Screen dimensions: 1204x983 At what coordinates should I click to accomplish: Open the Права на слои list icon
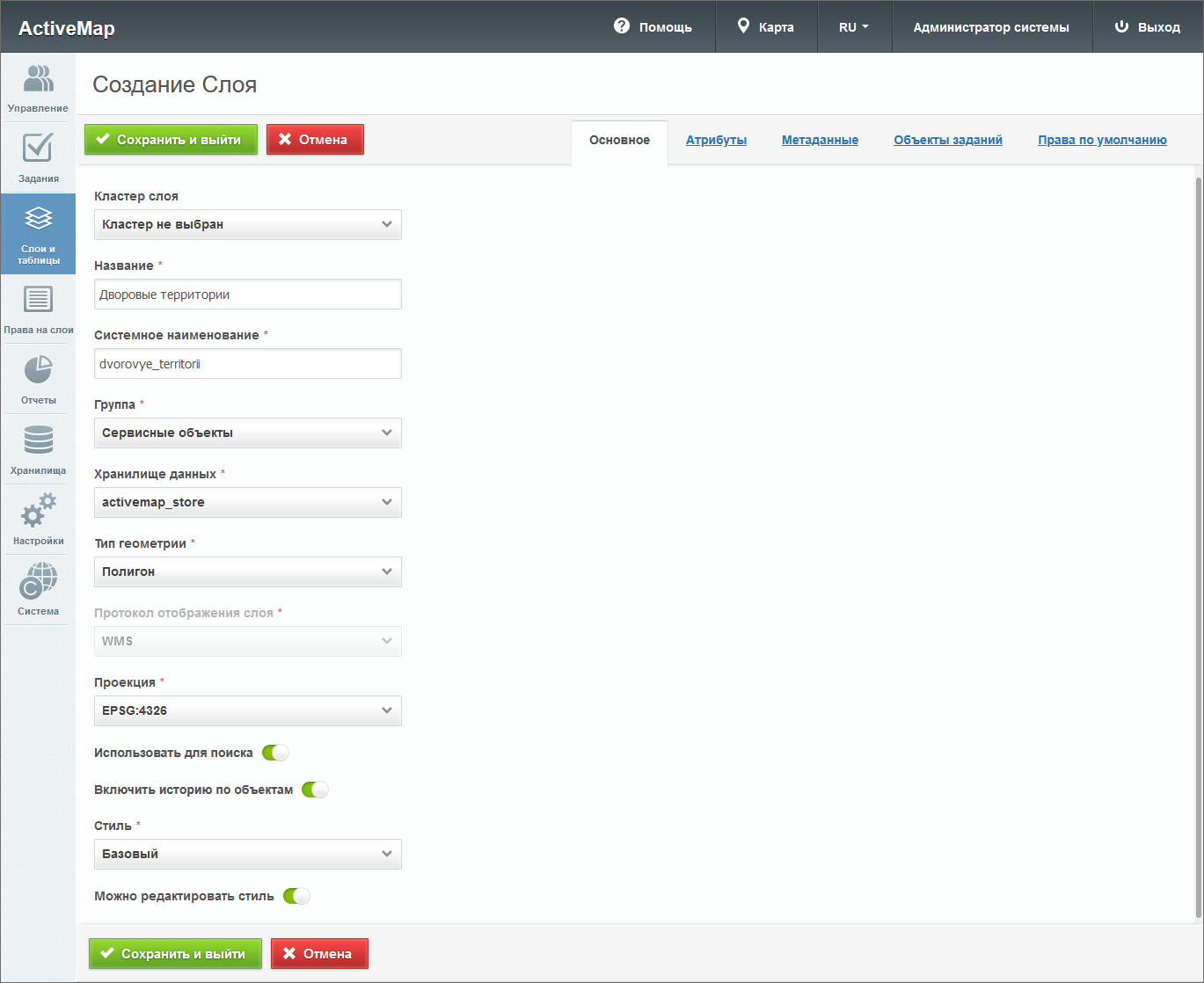(x=38, y=300)
